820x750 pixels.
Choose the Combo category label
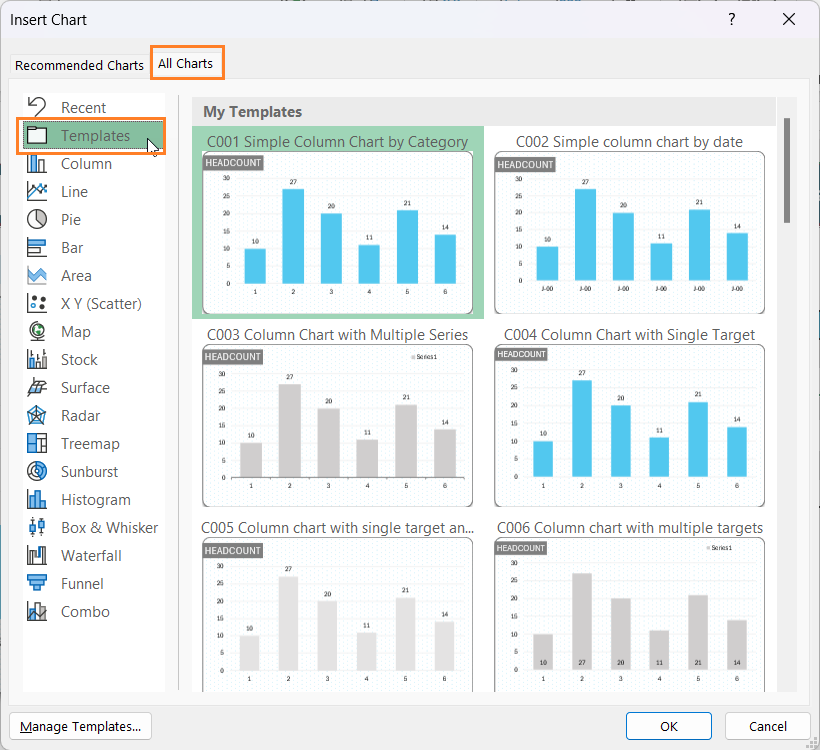point(85,611)
